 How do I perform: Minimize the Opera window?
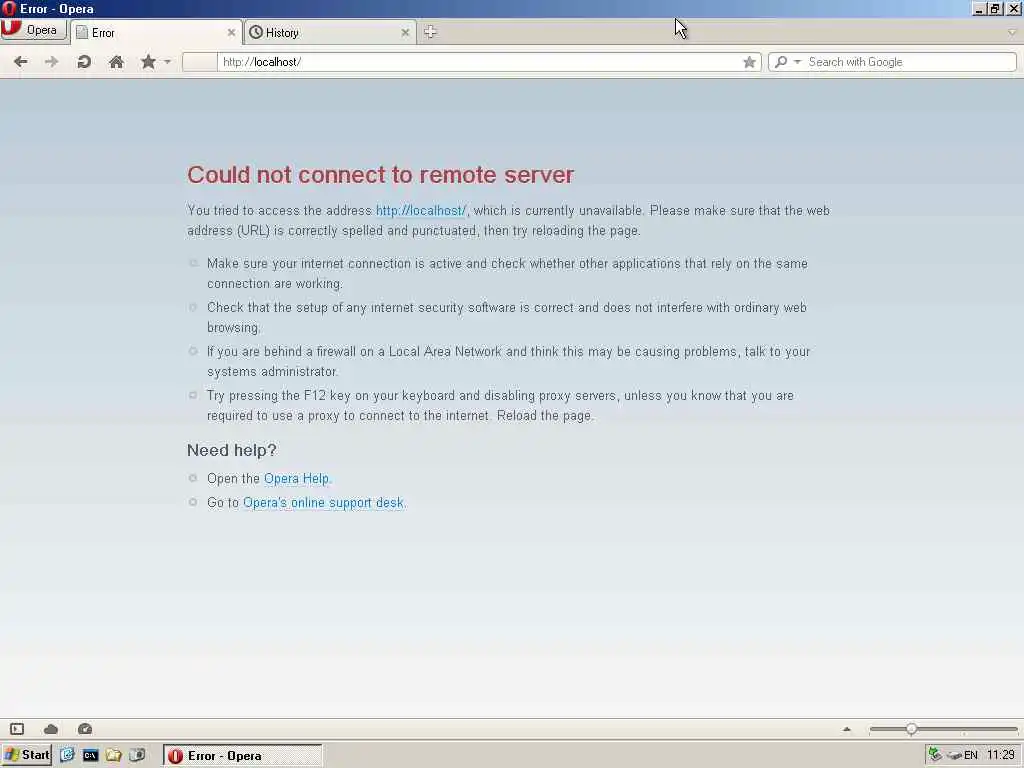979,9
